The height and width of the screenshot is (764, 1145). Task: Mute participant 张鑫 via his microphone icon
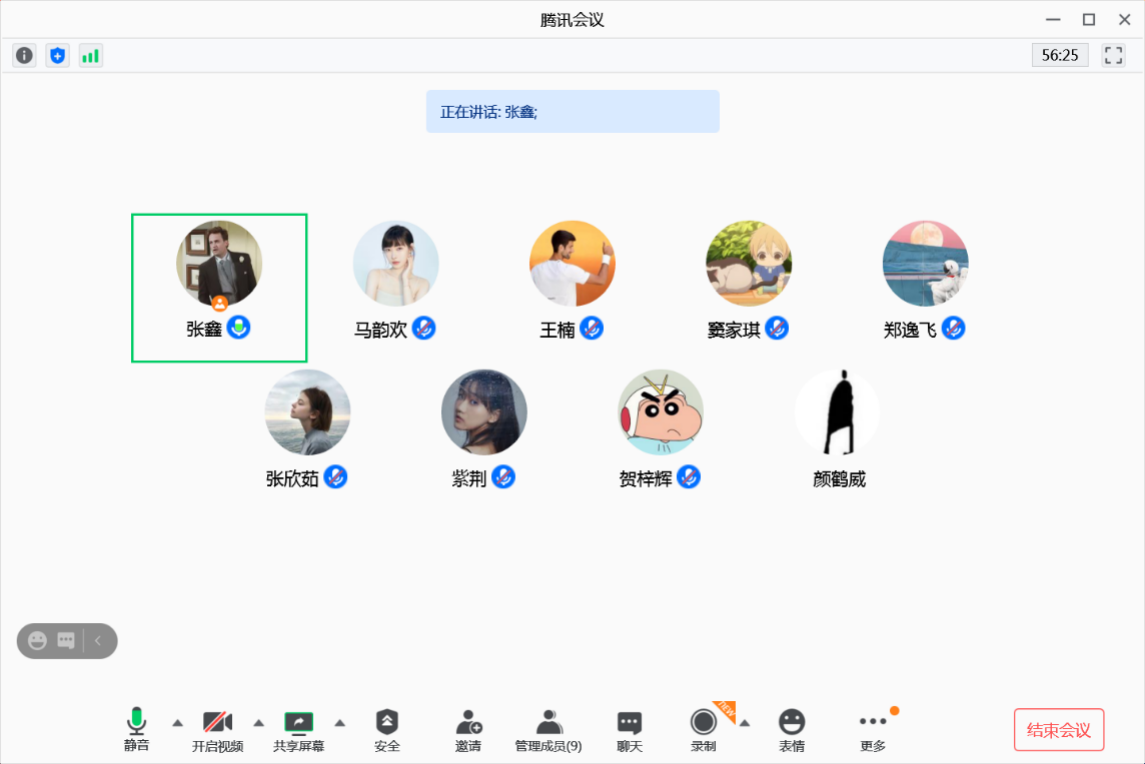tap(239, 328)
